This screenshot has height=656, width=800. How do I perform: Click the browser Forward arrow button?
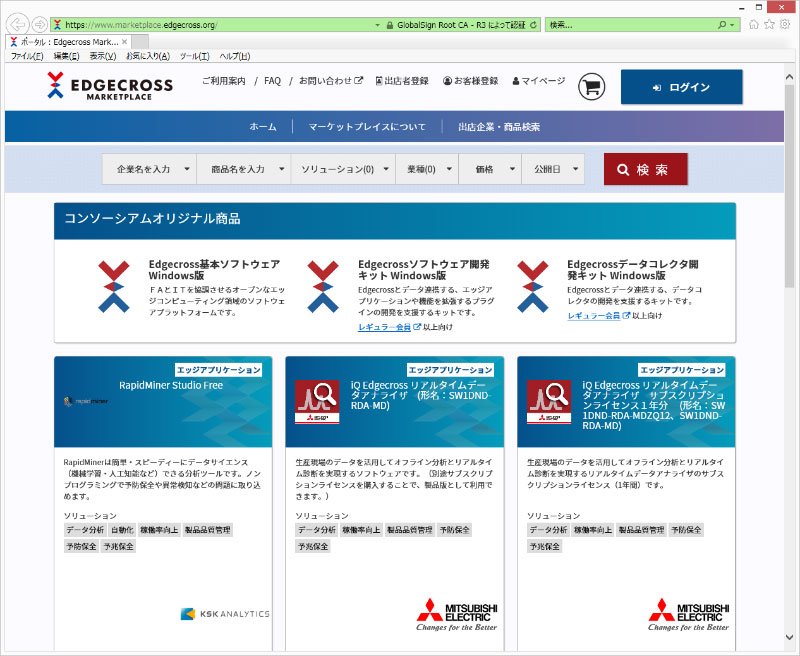(39, 24)
